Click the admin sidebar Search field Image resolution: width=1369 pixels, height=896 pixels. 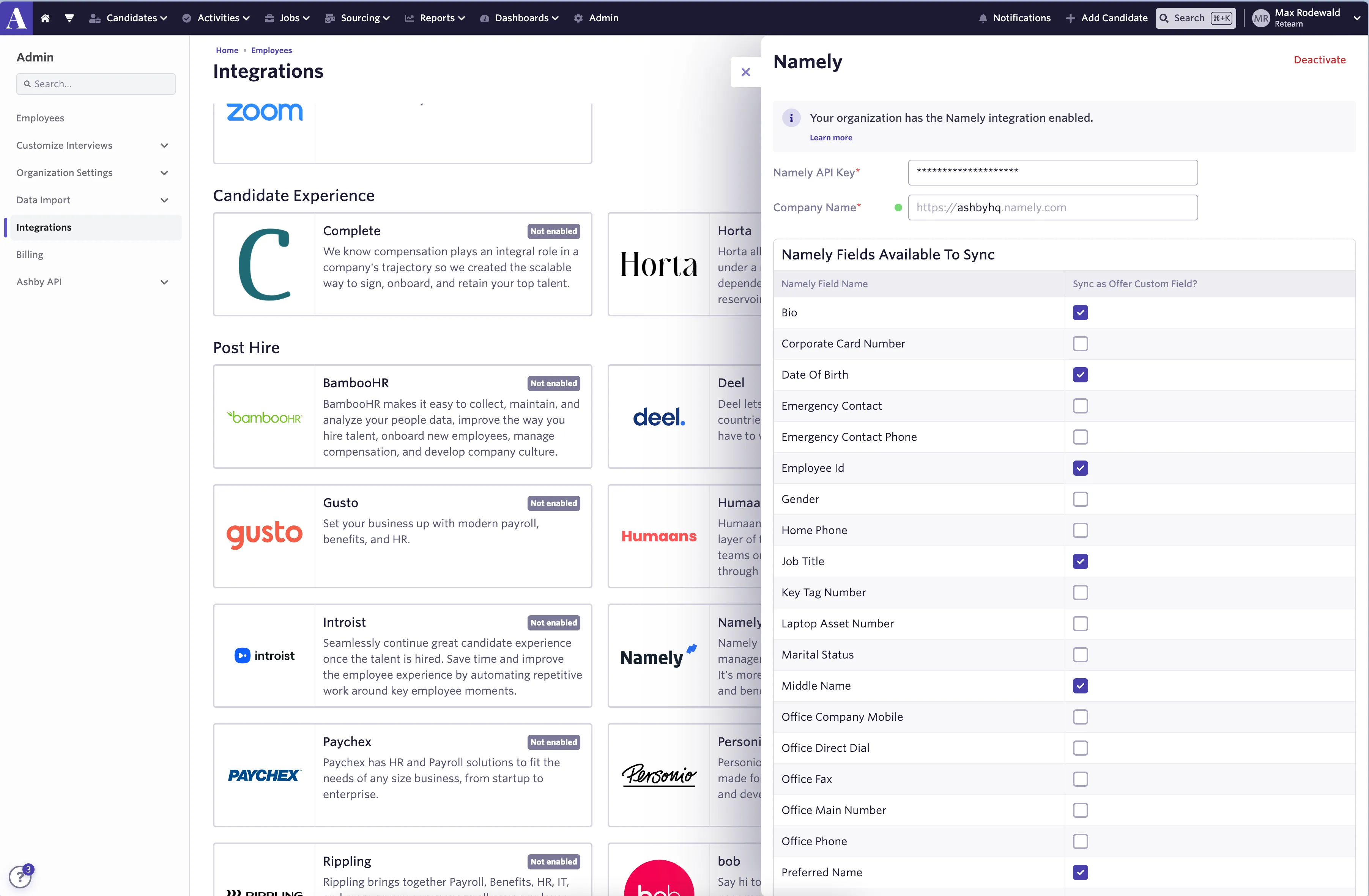pos(96,84)
